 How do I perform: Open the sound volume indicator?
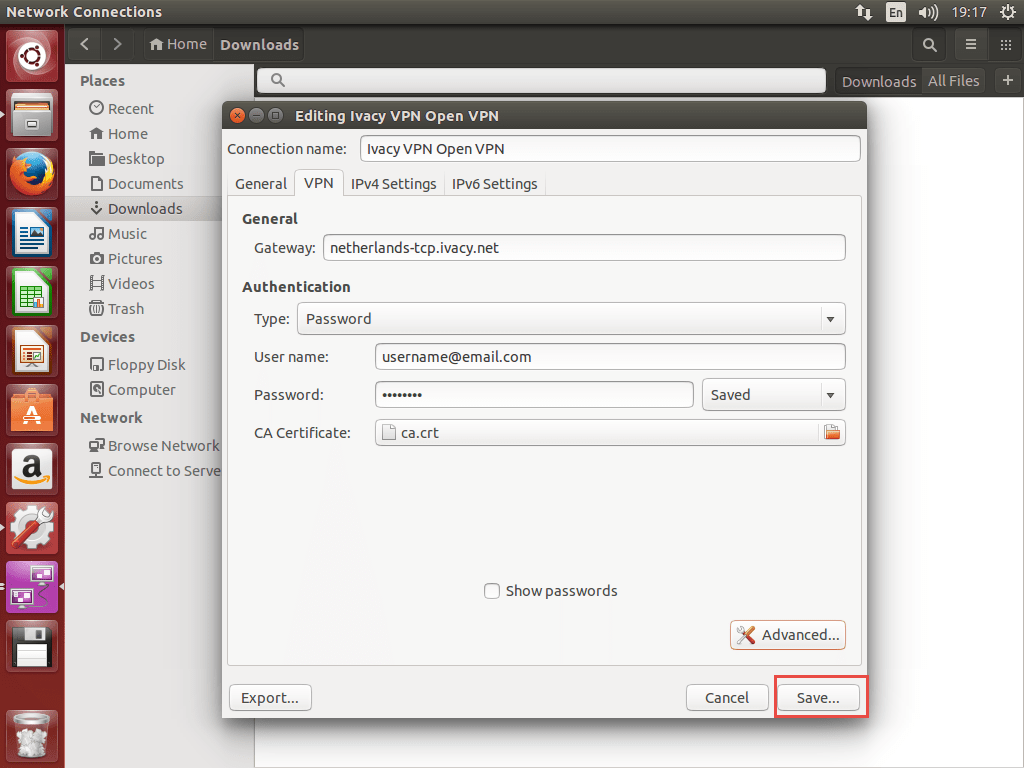(x=927, y=12)
